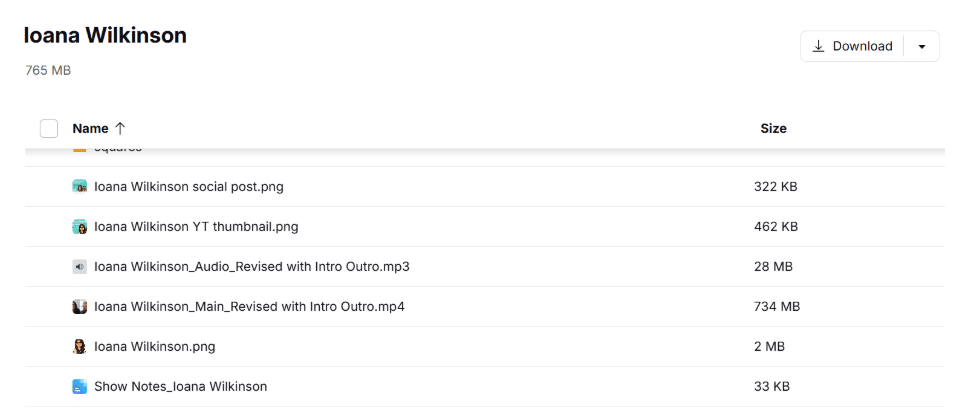Click the 2 MB size value
Viewport: 967px width, 409px height.
point(769,347)
